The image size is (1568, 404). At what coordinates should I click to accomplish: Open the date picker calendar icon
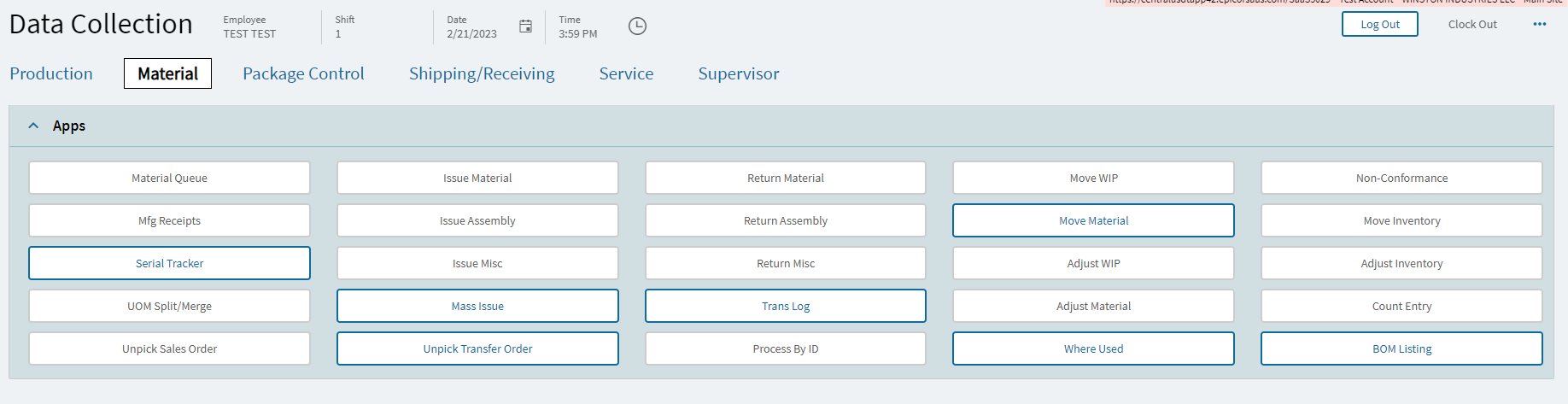point(525,26)
